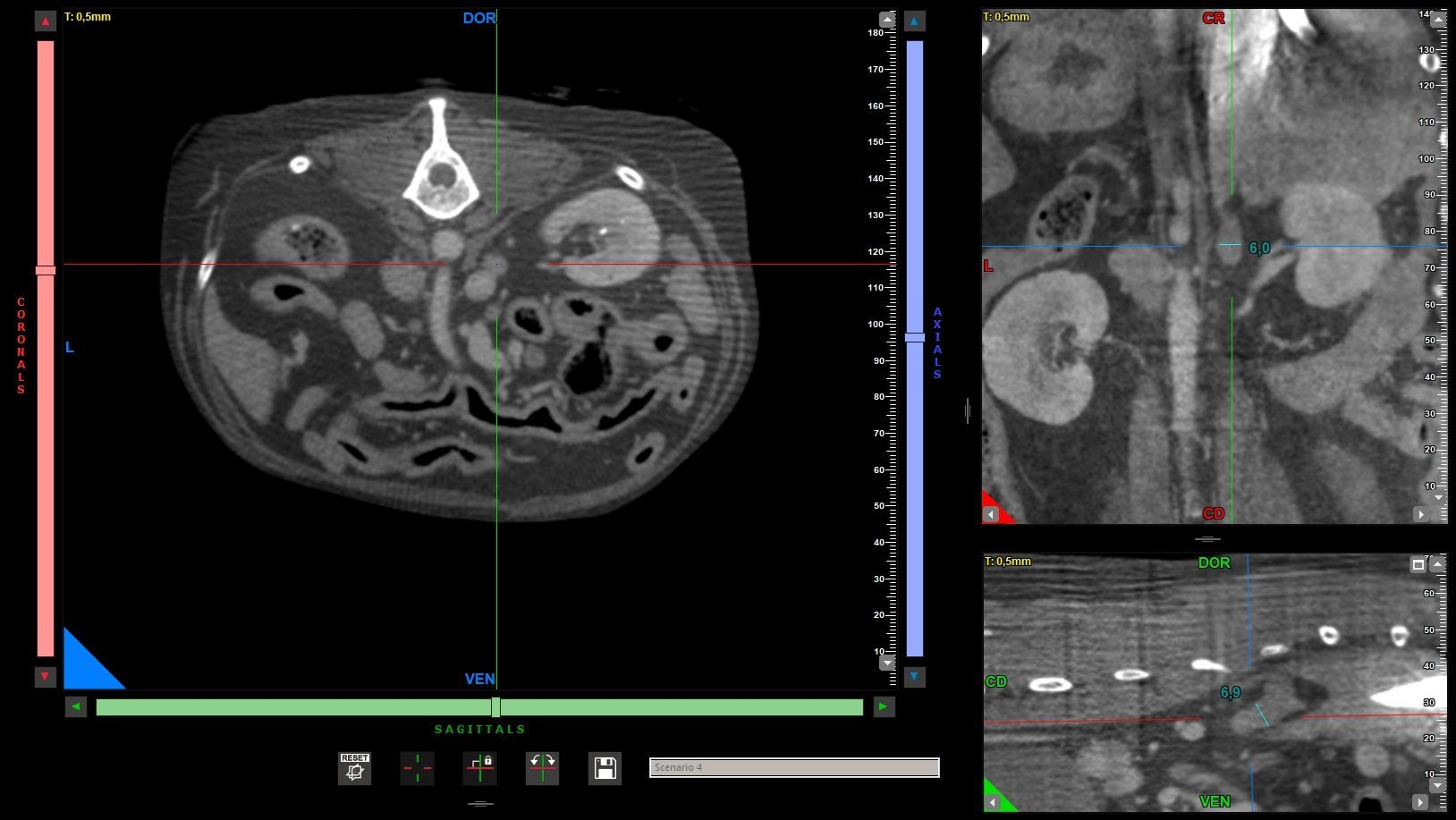This screenshot has width=1456, height=820.
Task: Click the 6,0 measurement label in coronal view
Action: click(x=1259, y=249)
